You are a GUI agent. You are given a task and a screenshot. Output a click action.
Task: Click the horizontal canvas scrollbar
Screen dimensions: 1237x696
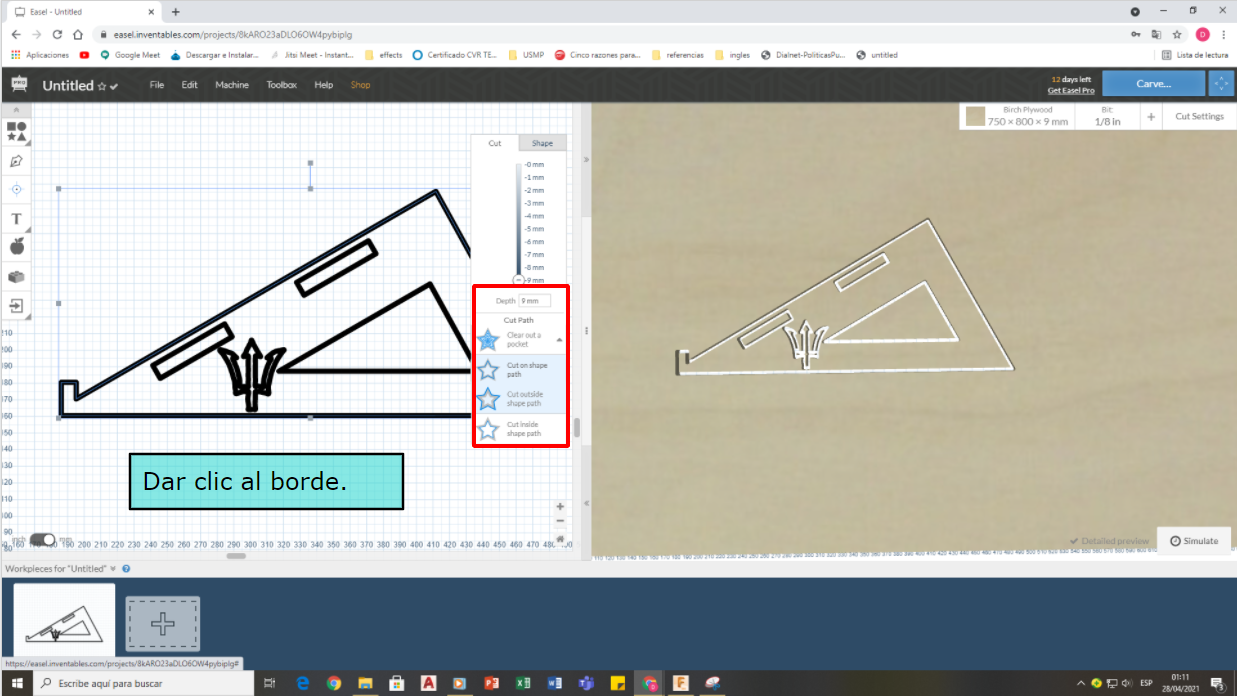[x=236, y=556]
